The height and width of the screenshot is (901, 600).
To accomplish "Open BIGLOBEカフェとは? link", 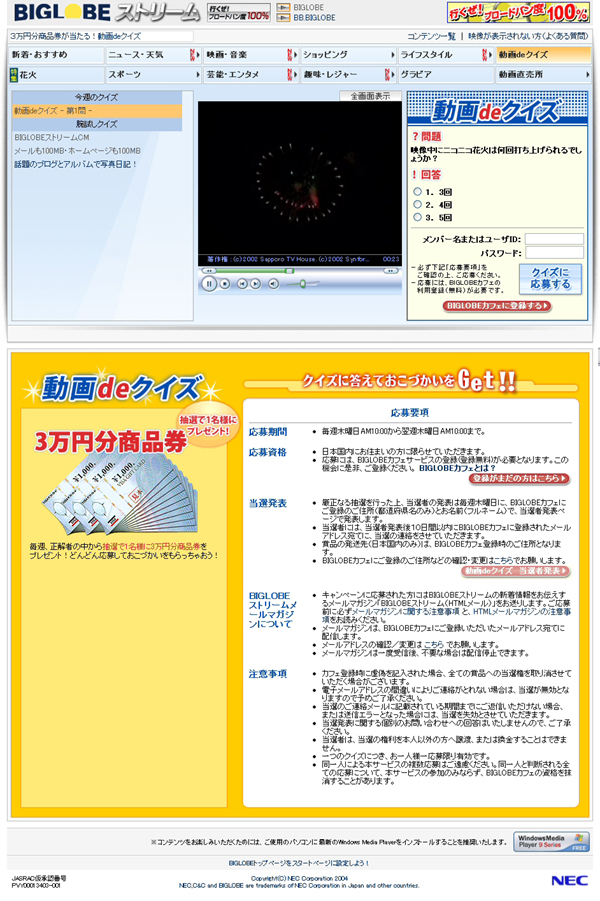I will tap(457, 468).
